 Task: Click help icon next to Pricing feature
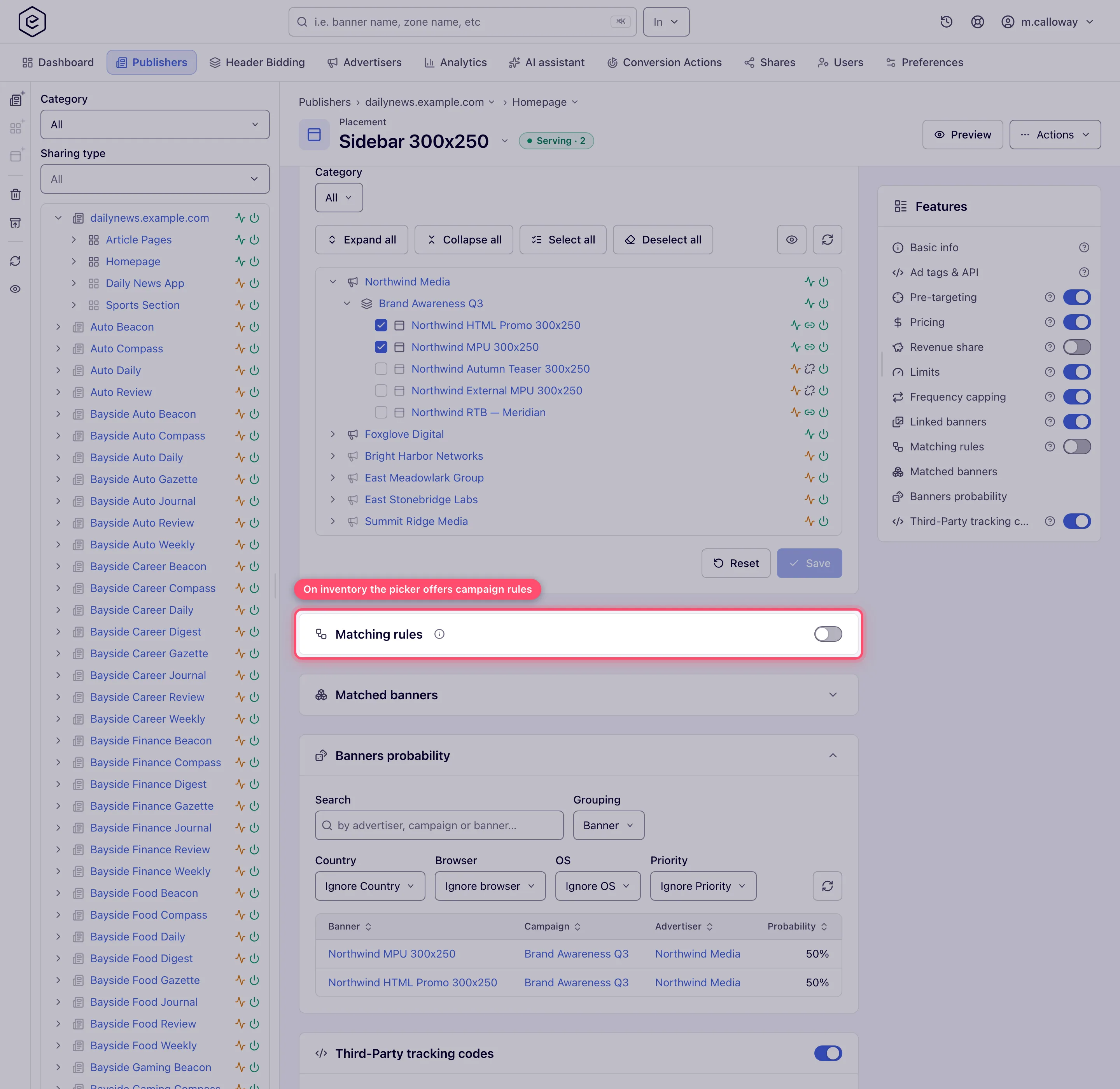coord(1050,322)
